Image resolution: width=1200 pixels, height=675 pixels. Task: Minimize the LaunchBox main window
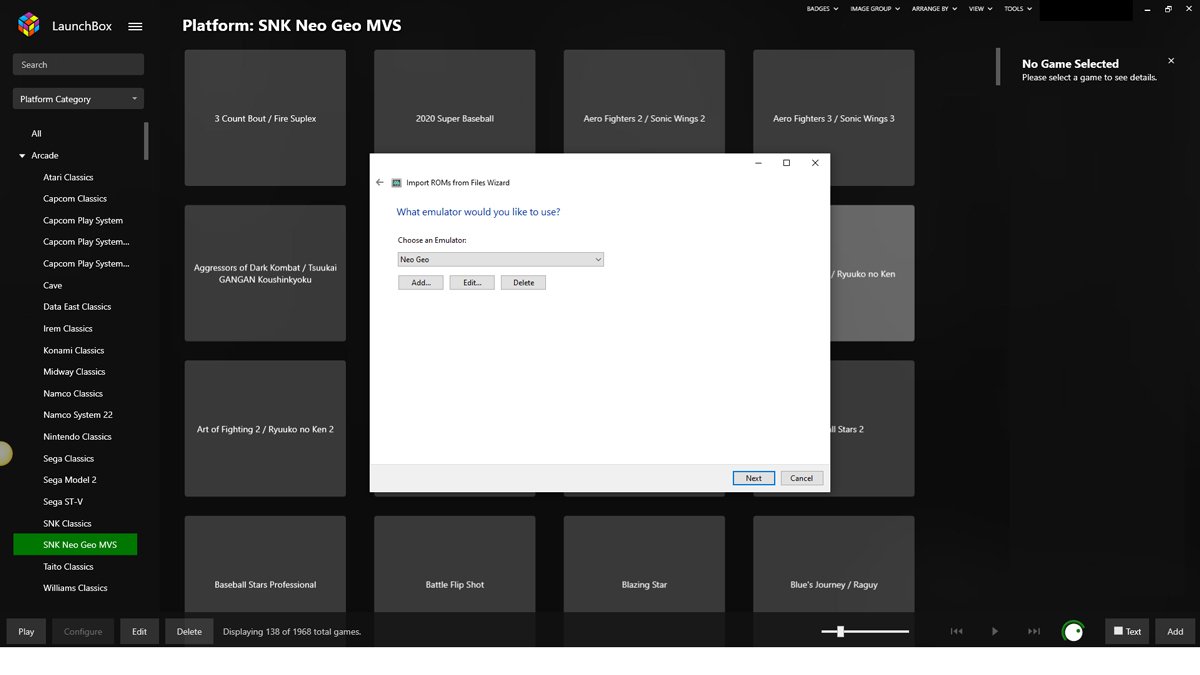click(1148, 9)
